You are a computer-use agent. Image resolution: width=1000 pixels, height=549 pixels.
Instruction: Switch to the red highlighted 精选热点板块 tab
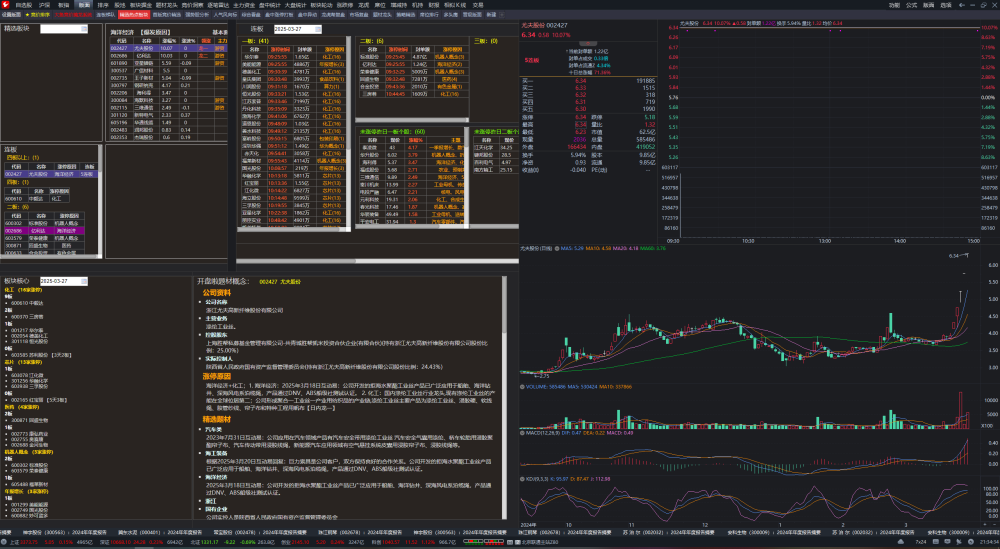click(x=134, y=15)
